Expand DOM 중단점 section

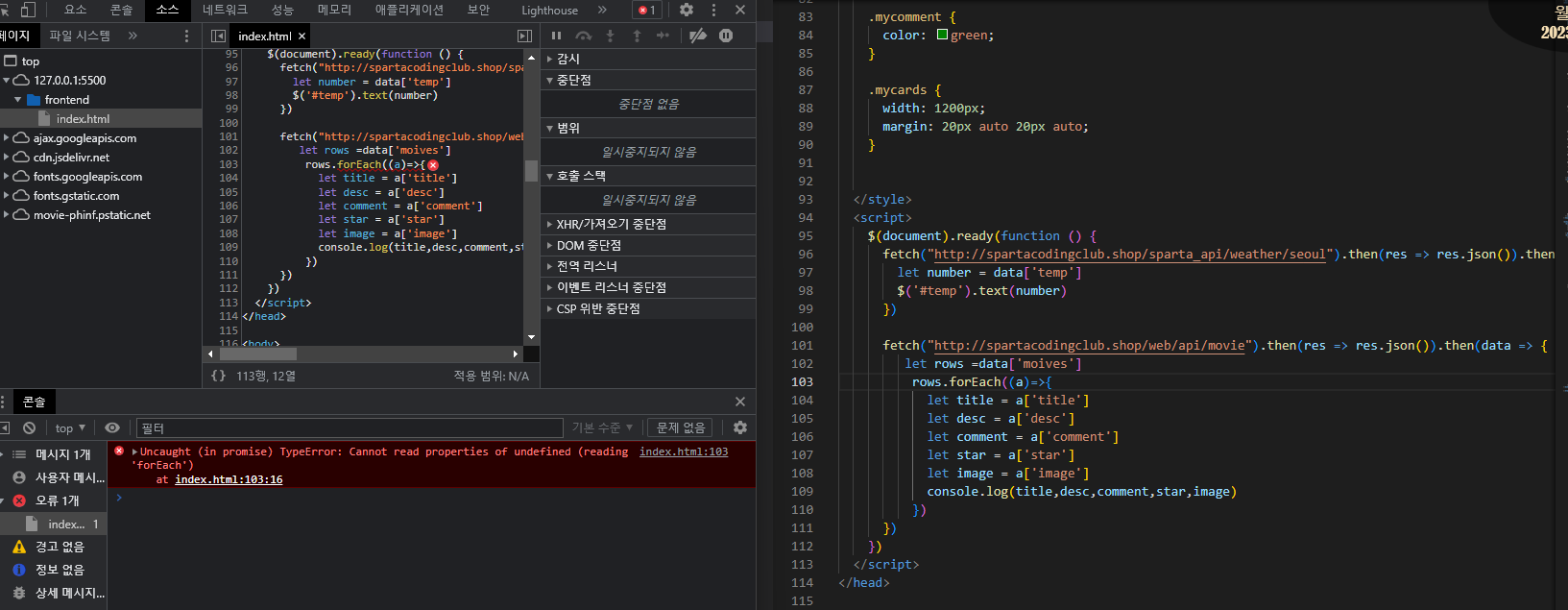tap(648, 245)
